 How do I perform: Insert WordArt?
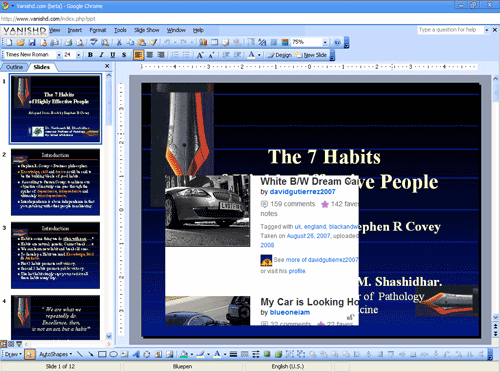pos(136,354)
